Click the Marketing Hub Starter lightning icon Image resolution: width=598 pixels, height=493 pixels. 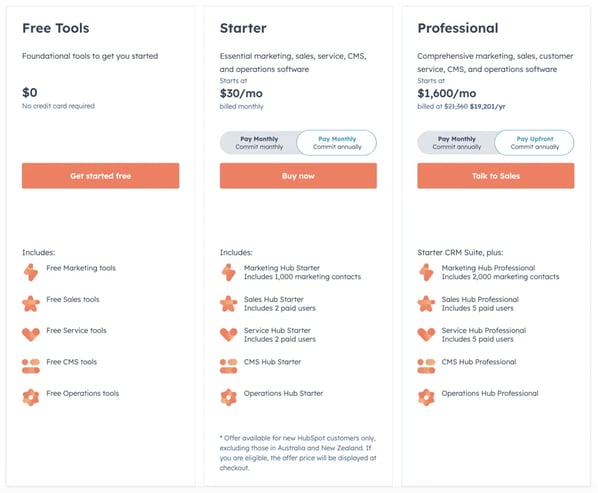(228, 272)
